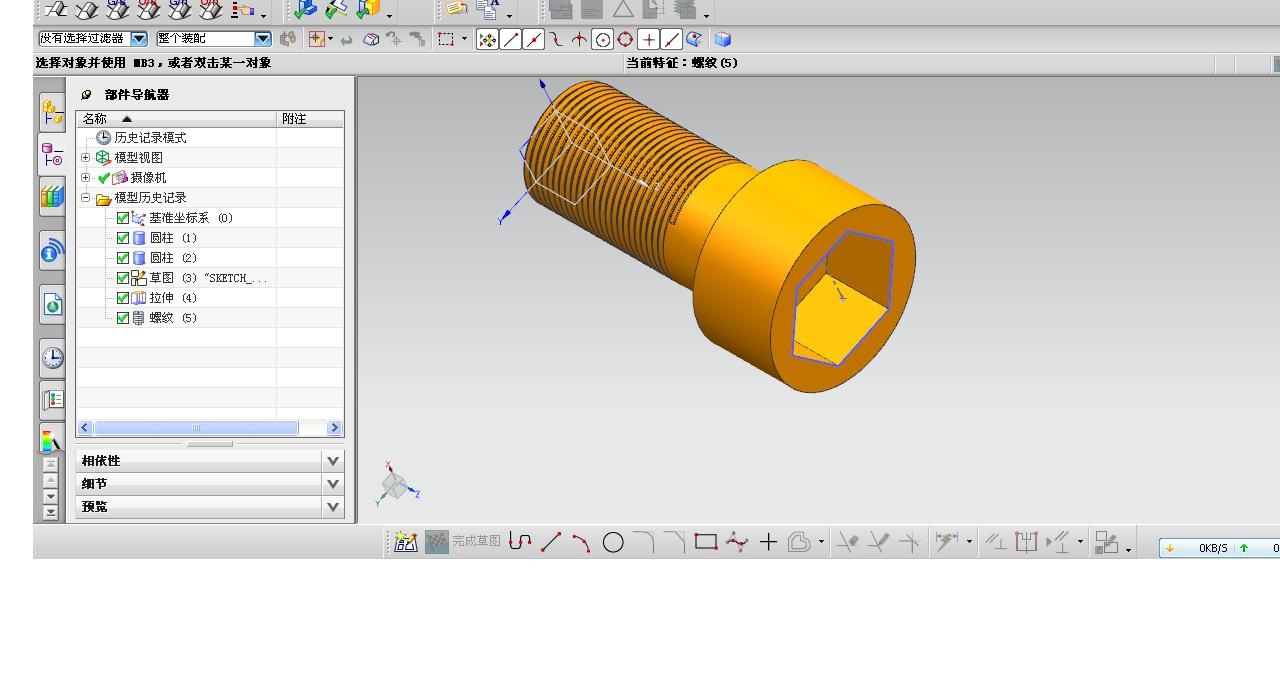The image size is (1280, 686).
Task: Select the sketch Chamfer tool
Action: 675,542
